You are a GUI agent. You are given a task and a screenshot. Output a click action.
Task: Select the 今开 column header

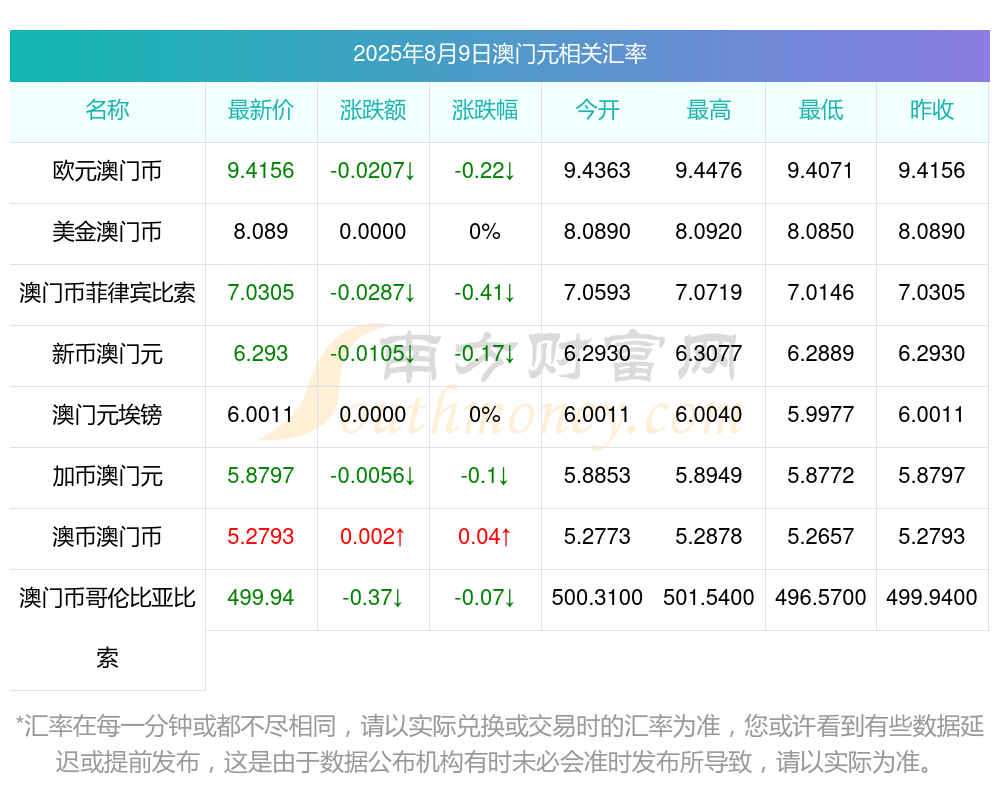(x=597, y=110)
